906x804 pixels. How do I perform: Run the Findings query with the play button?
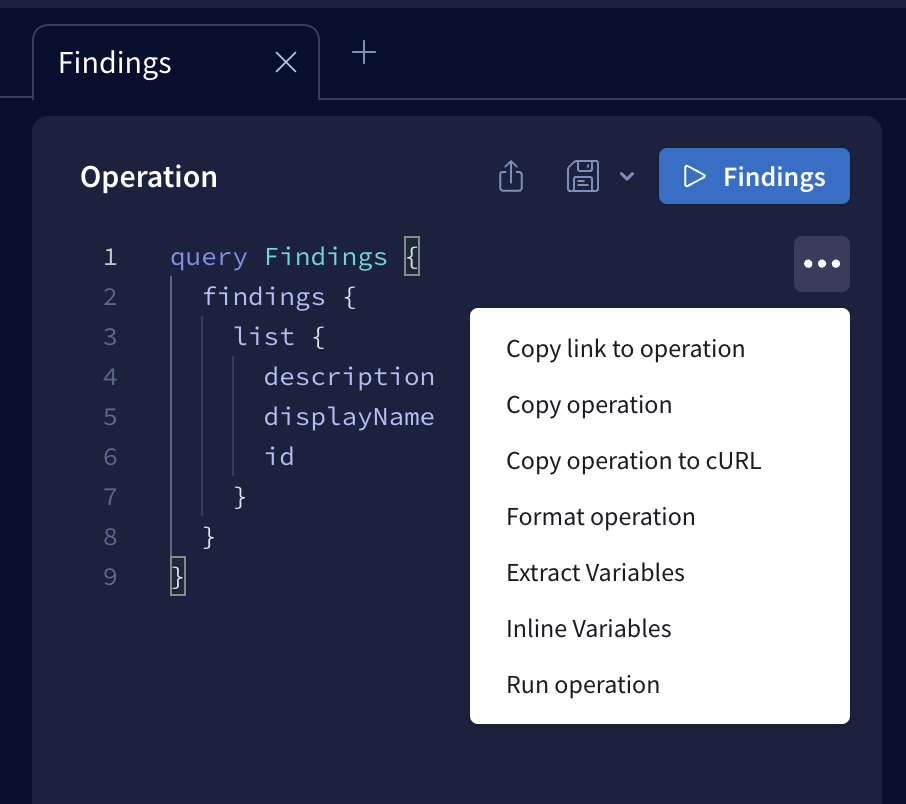754,176
